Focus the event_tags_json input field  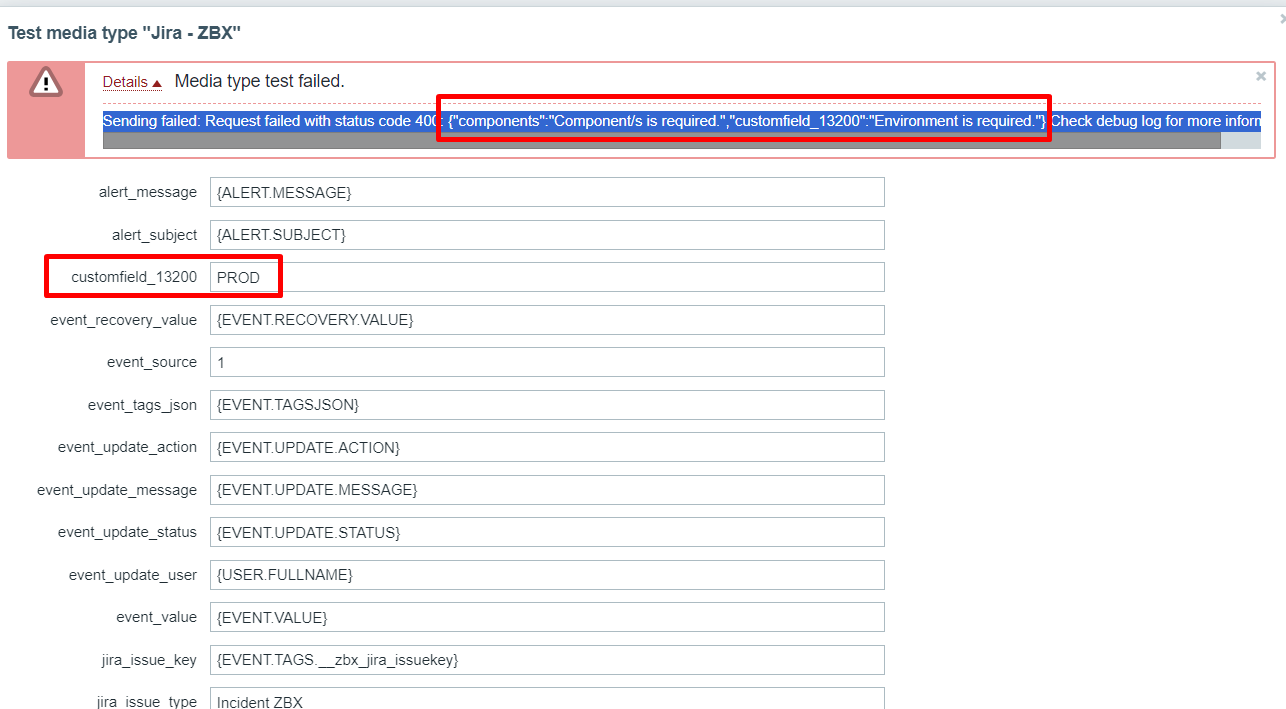pos(547,405)
